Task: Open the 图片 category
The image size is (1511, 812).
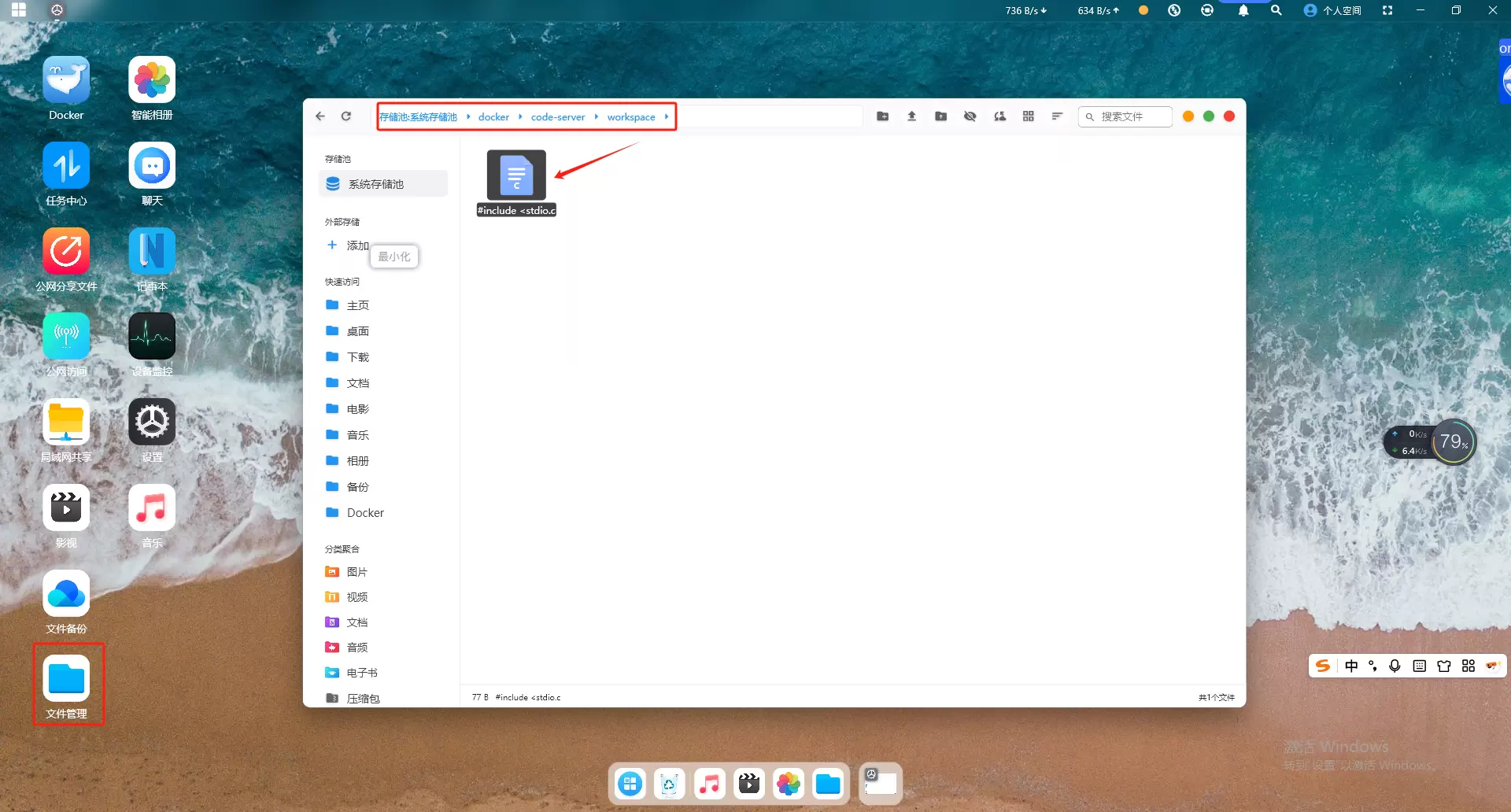Action: [357, 572]
